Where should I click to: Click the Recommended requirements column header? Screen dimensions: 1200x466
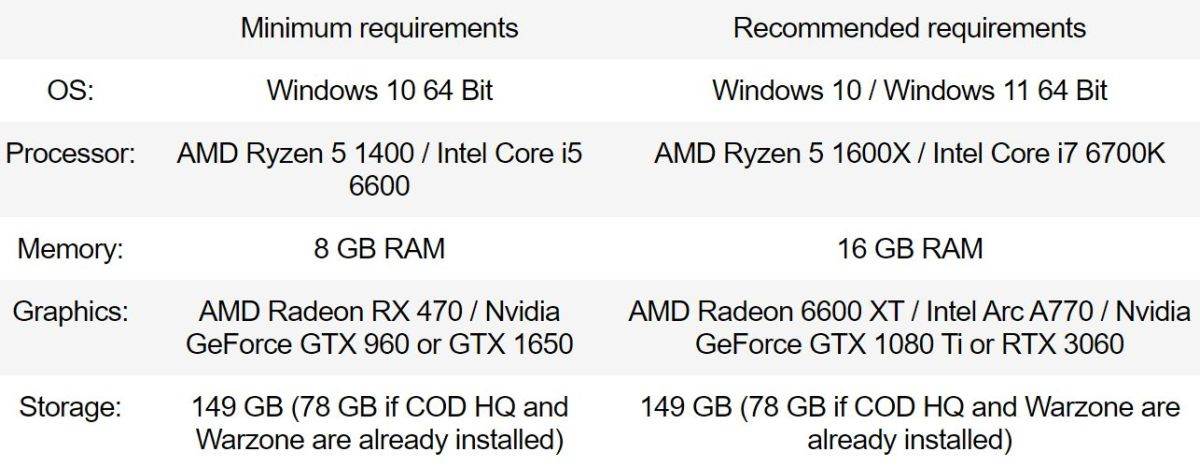tap(909, 28)
